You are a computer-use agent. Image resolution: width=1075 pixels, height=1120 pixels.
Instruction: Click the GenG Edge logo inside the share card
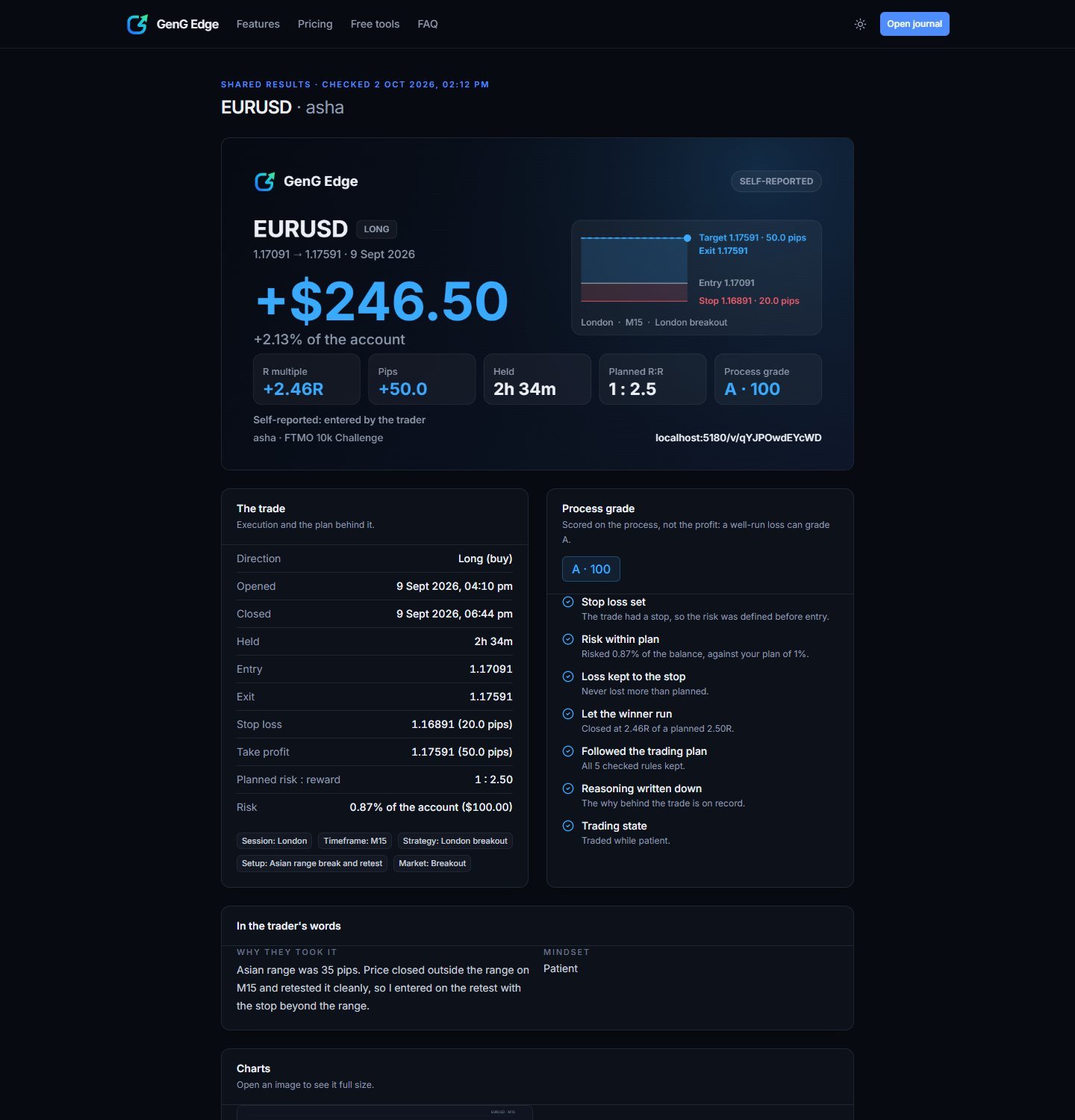click(306, 181)
